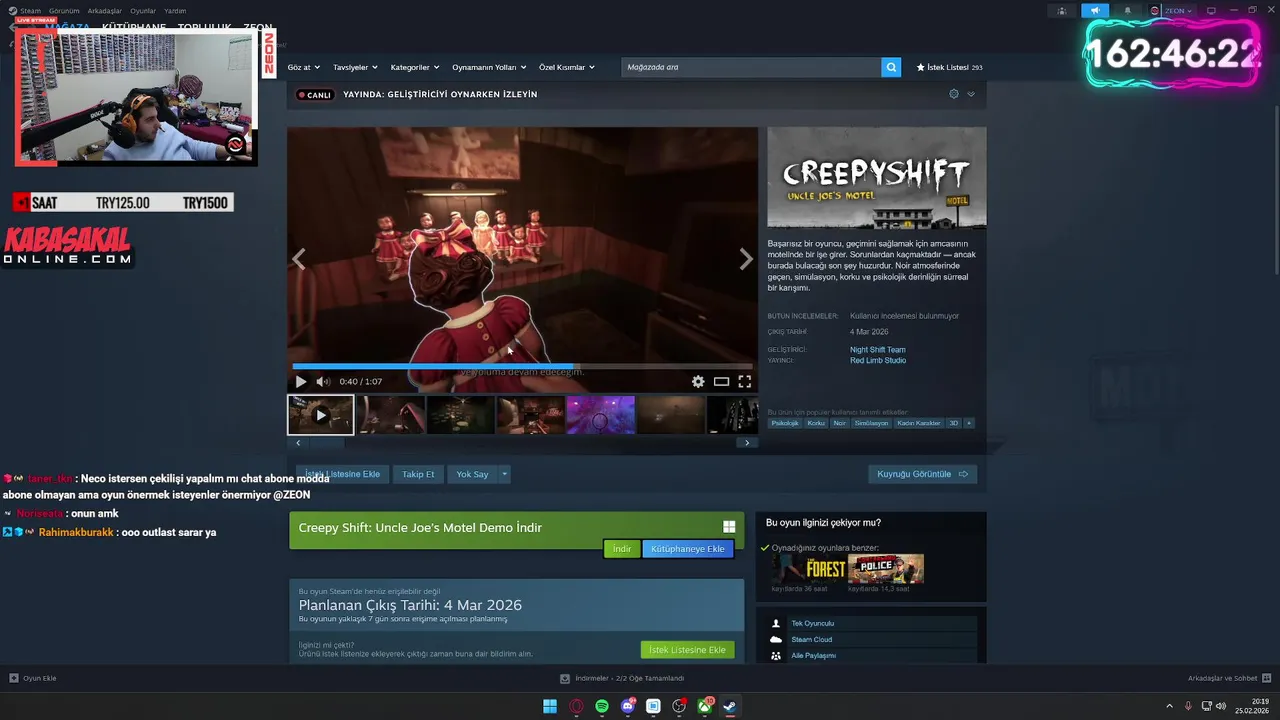Click the green İndir demo button
This screenshot has height=720, width=1280.
622,549
